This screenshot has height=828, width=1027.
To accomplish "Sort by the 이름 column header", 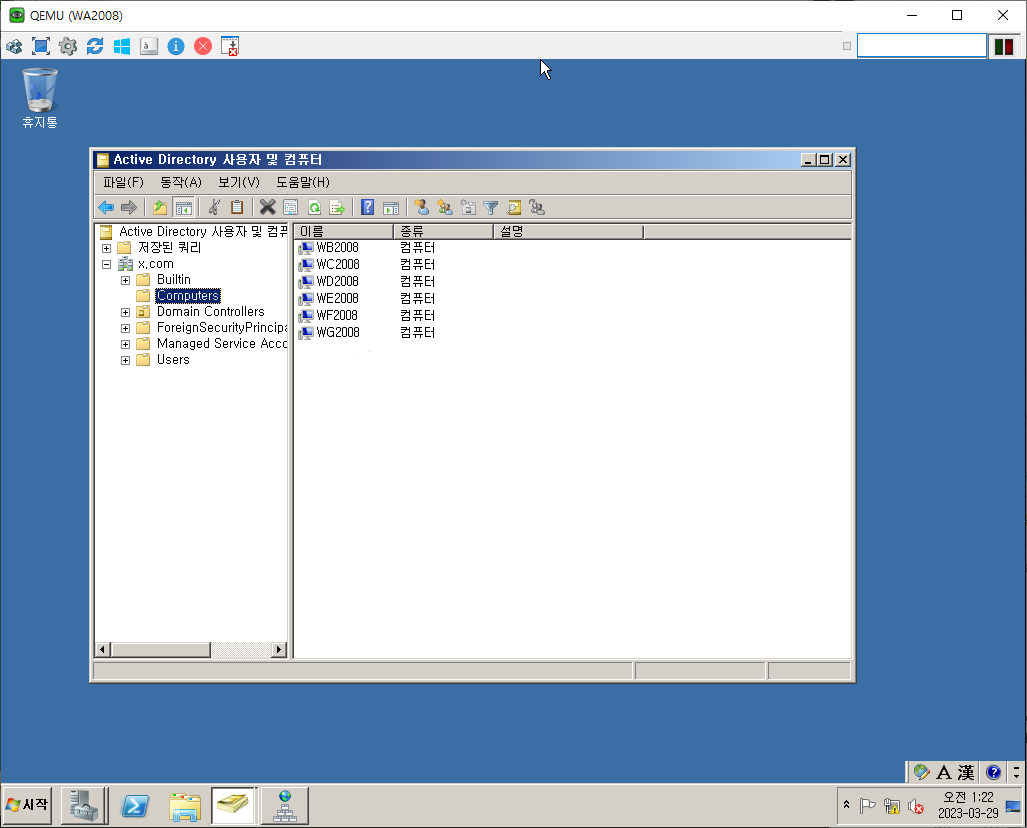I will click(x=344, y=232).
